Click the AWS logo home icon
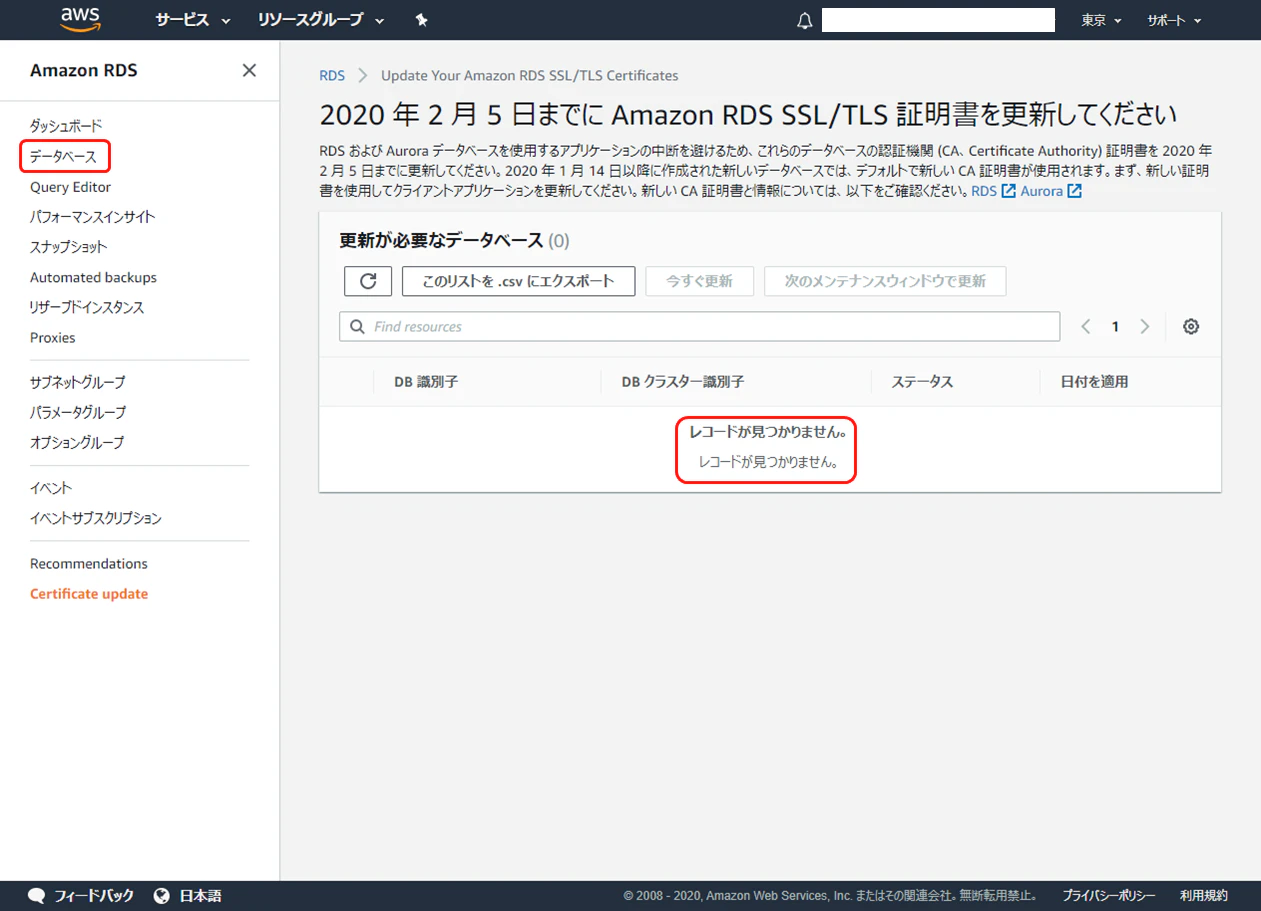 80,19
